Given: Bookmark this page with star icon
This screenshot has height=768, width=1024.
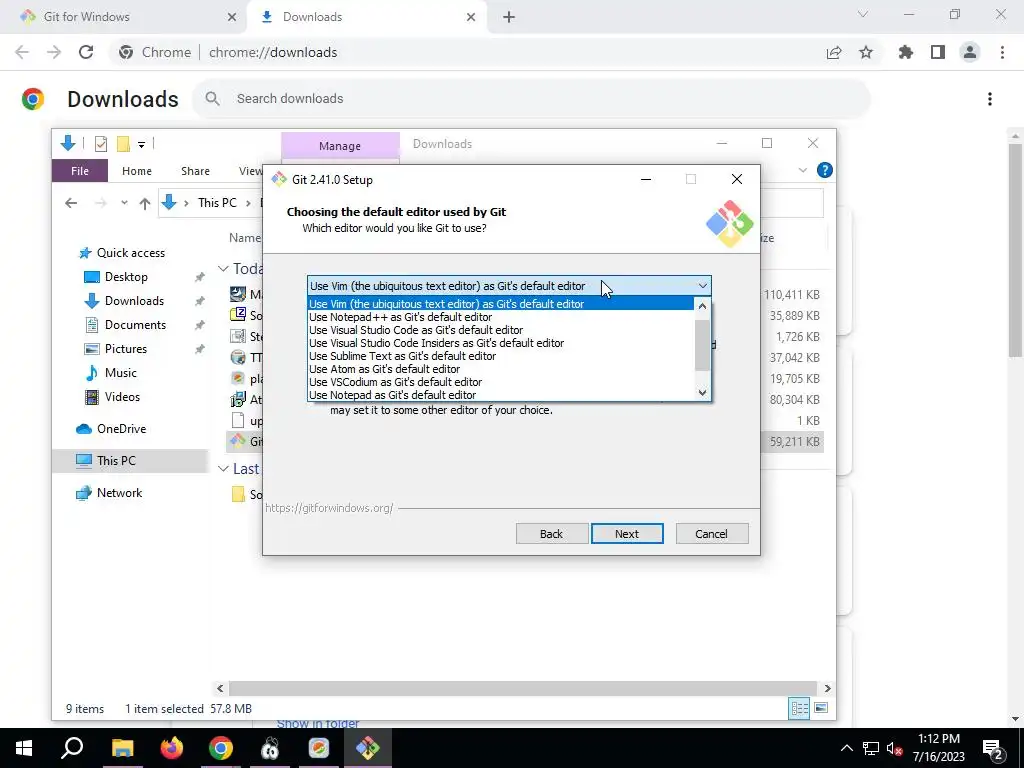Looking at the screenshot, I should click(x=866, y=52).
